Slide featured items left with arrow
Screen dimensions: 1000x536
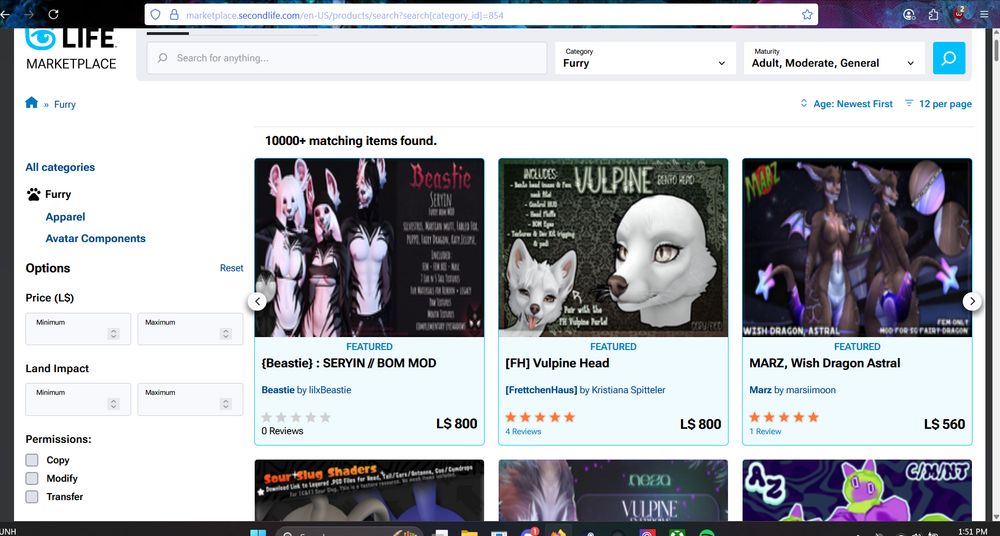pyautogui.click(x=257, y=301)
